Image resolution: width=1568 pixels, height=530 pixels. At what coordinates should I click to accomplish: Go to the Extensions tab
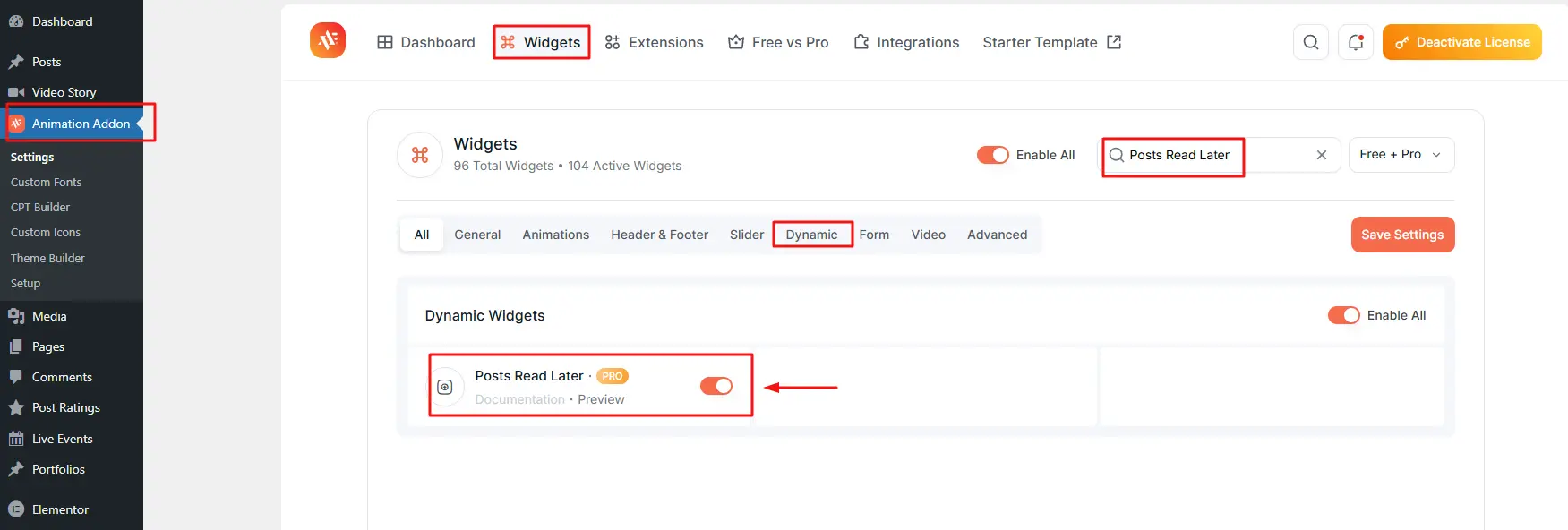click(x=655, y=42)
